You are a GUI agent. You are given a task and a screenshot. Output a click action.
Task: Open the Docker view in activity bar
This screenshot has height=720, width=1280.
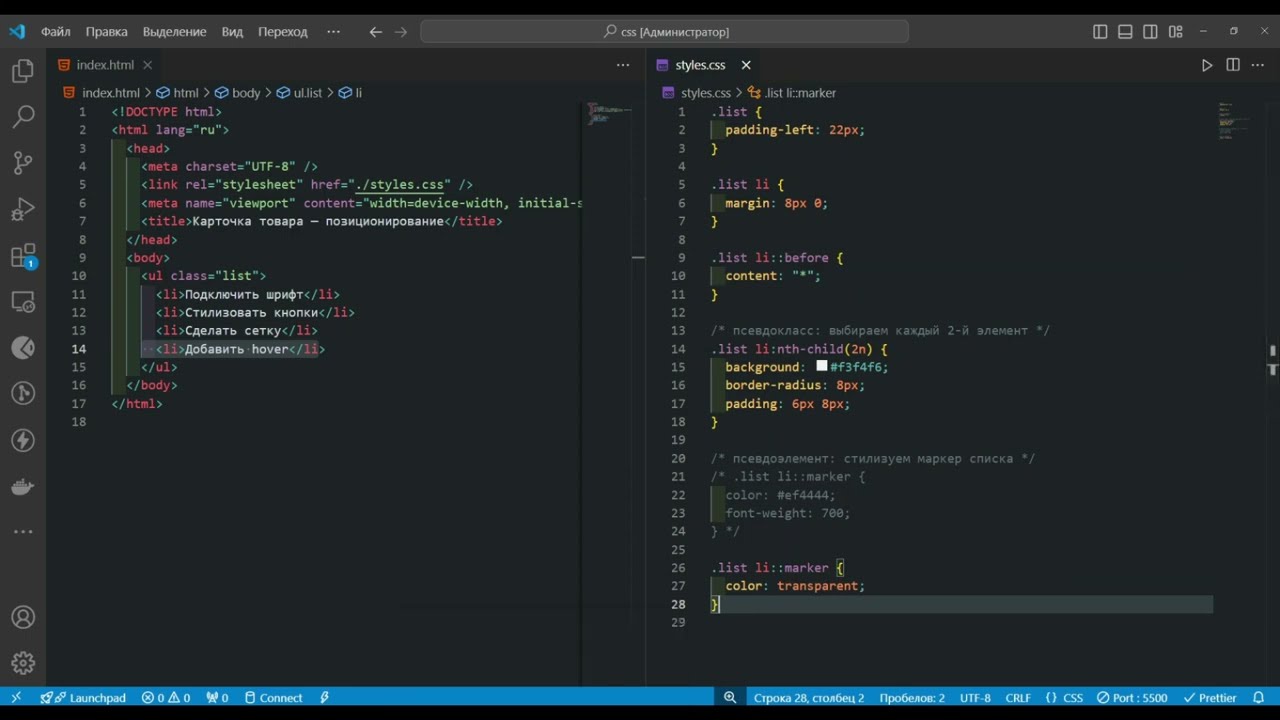click(23, 487)
